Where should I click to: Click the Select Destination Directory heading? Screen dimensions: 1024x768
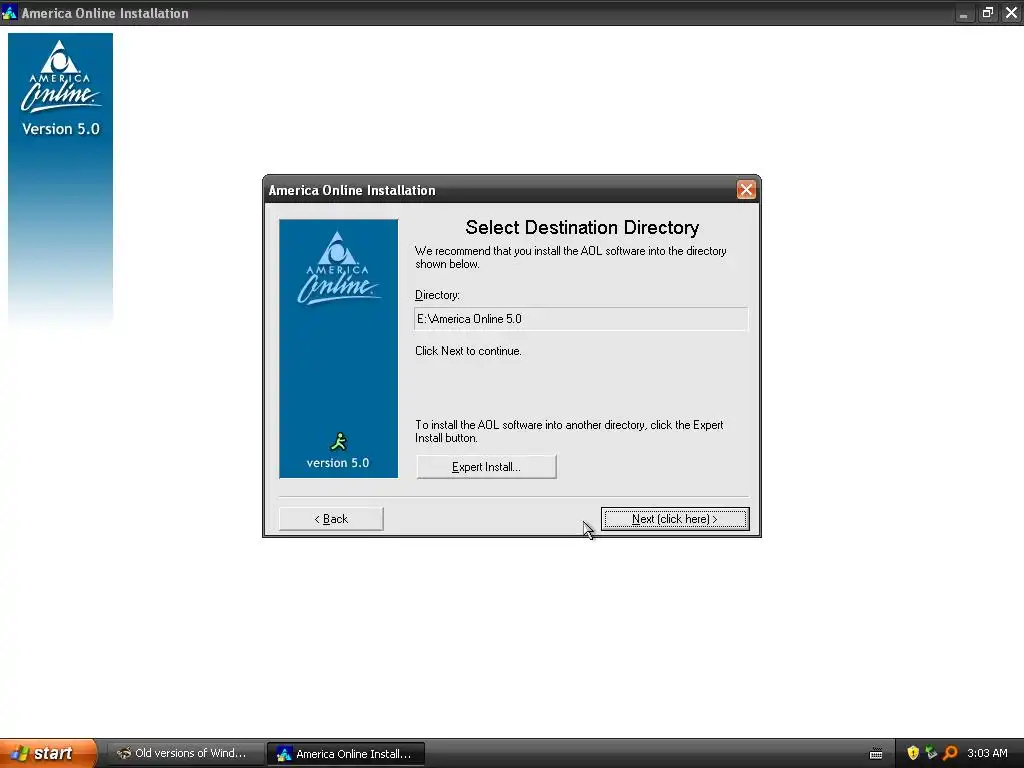[582, 227]
